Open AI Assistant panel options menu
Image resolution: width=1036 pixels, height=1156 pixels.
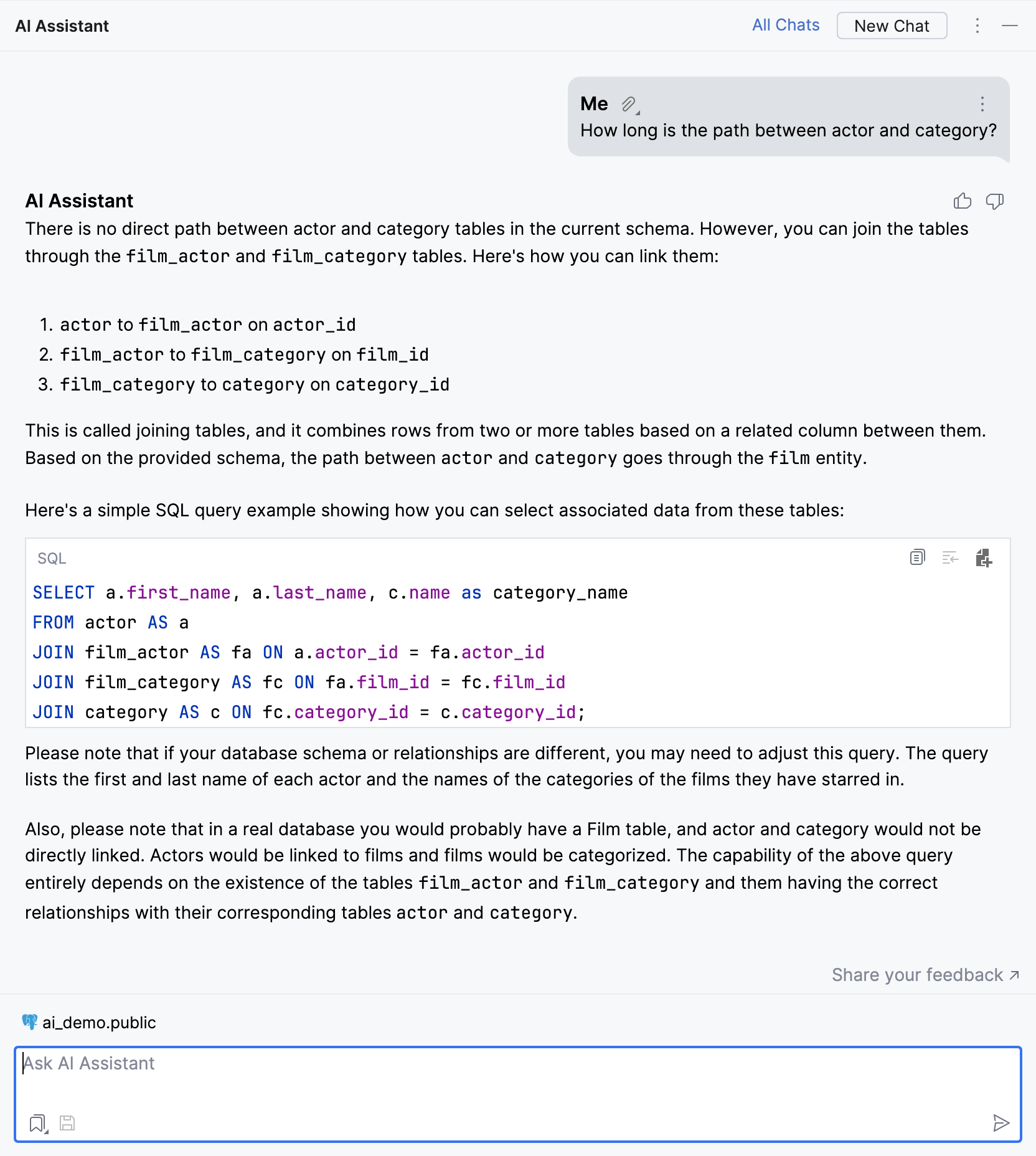(x=977, y=26)
